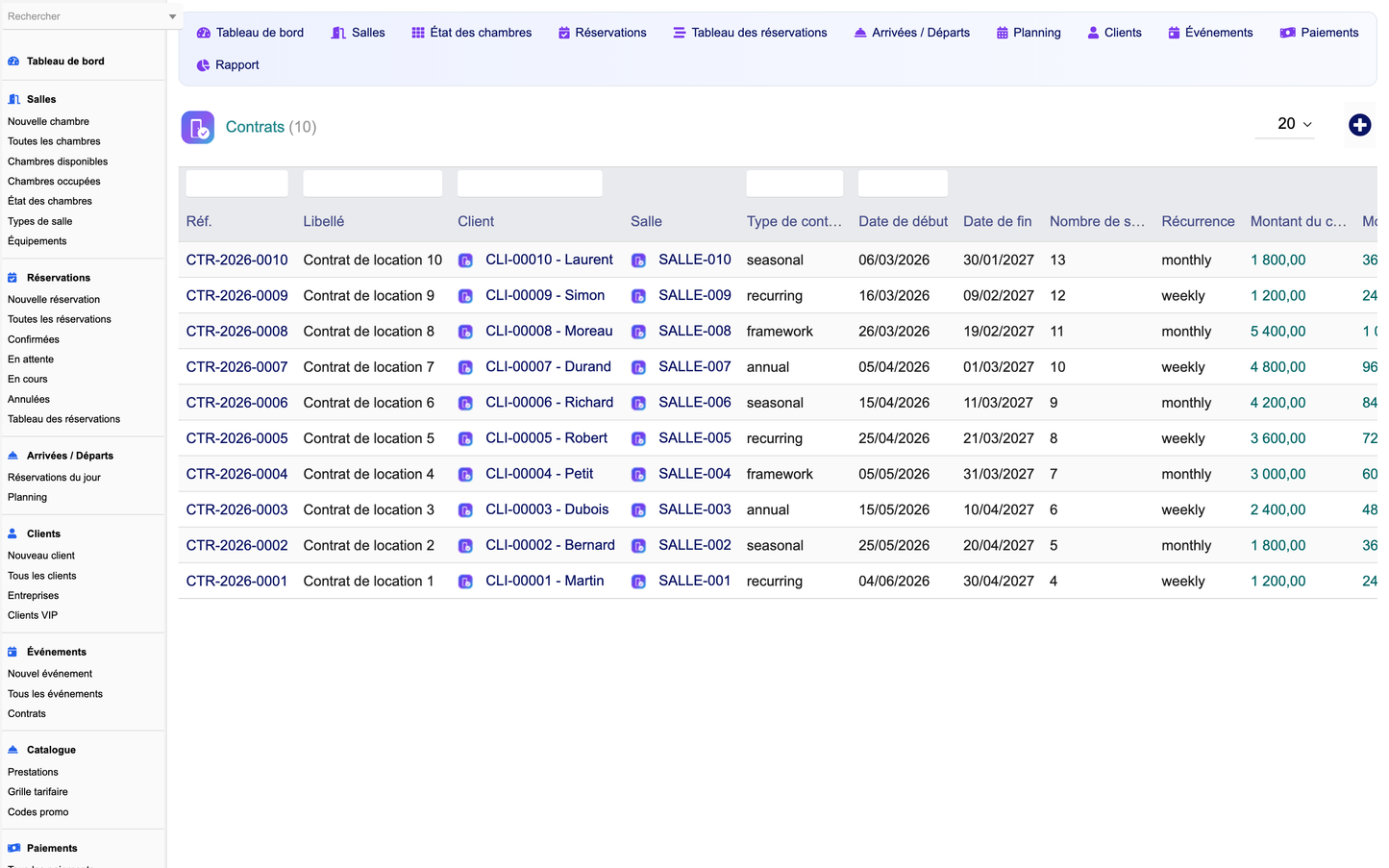Click room icon next to SALLE-002
This screenshot has width=1389, height=868.
coord(638,545)
